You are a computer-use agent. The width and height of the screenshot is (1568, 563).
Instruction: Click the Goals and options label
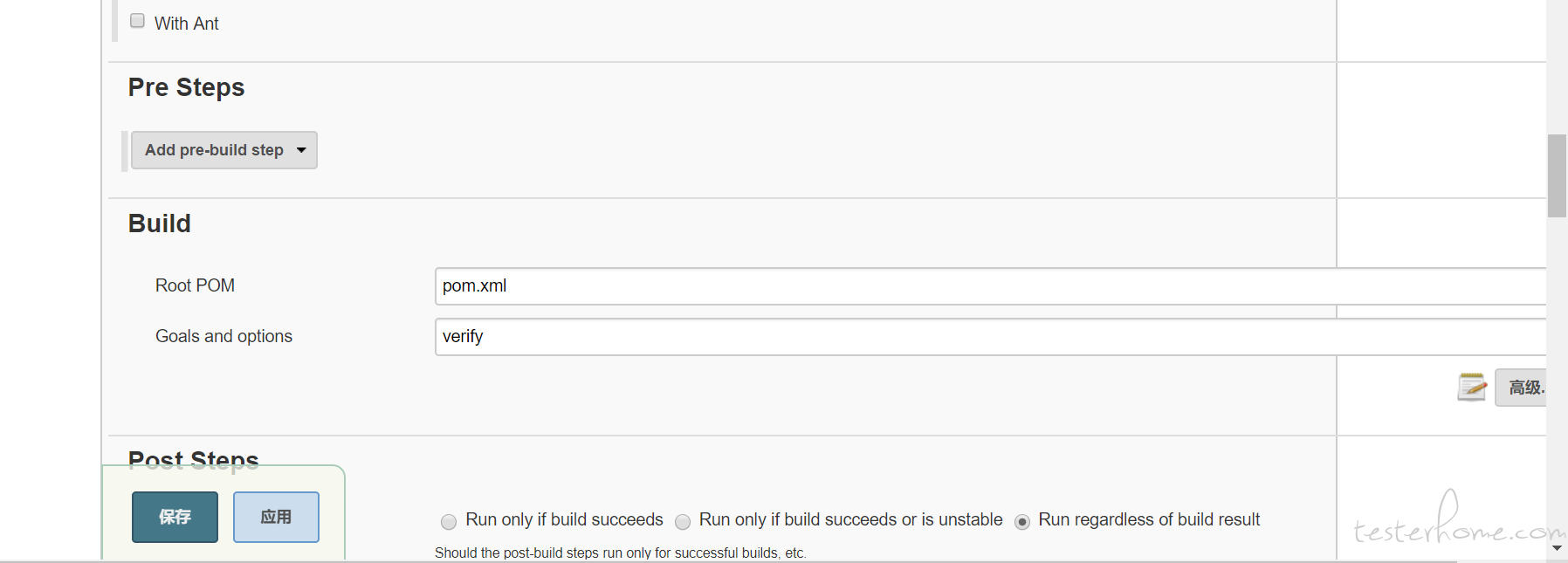224,336
